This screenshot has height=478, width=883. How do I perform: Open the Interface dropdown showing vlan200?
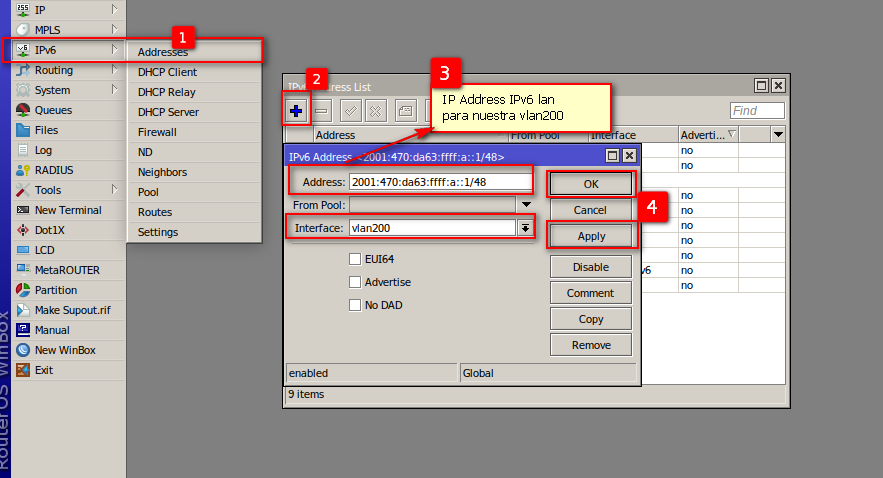click(525, 228)
